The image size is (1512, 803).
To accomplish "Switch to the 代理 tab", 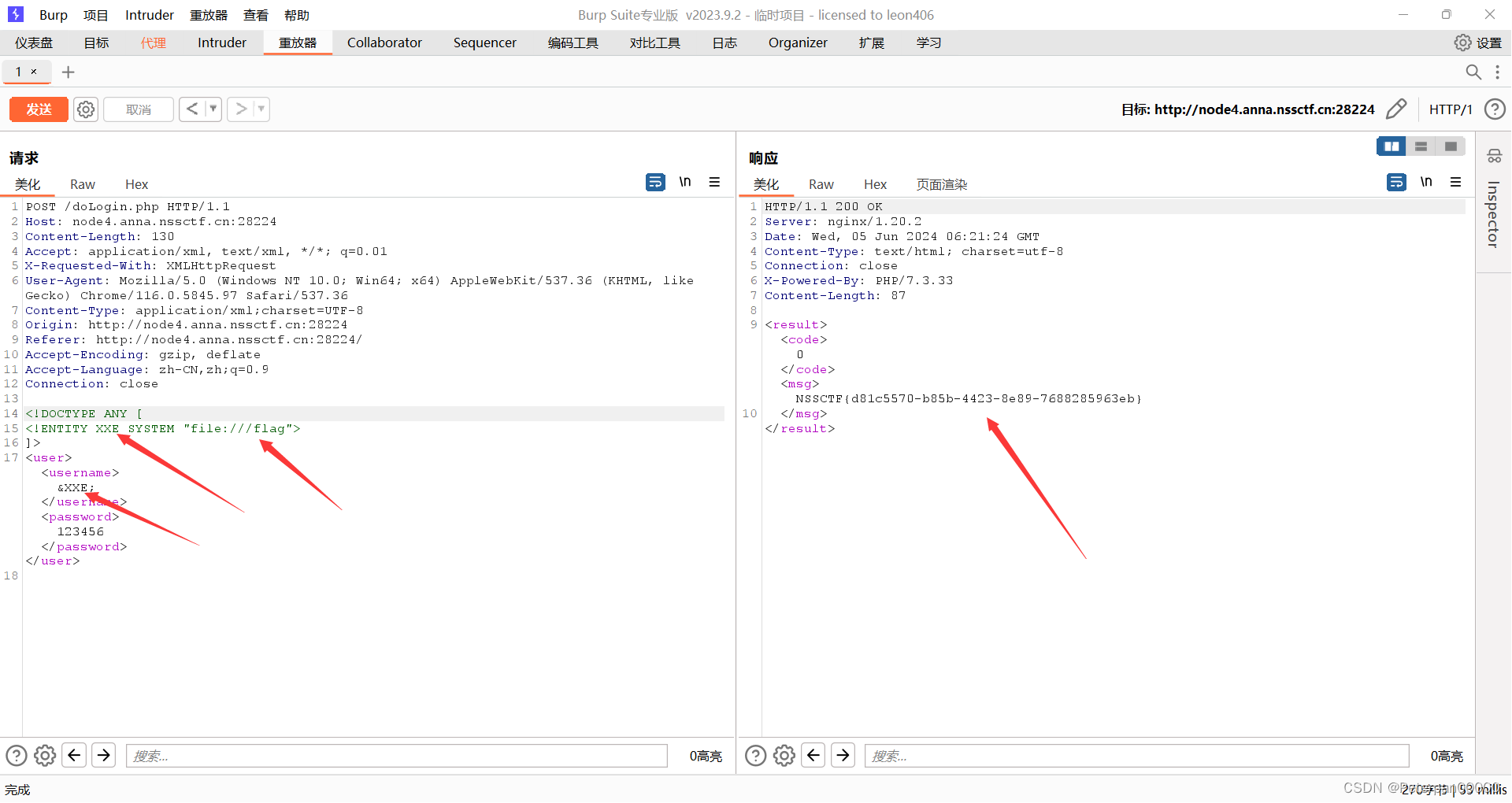I will [154, 43].
